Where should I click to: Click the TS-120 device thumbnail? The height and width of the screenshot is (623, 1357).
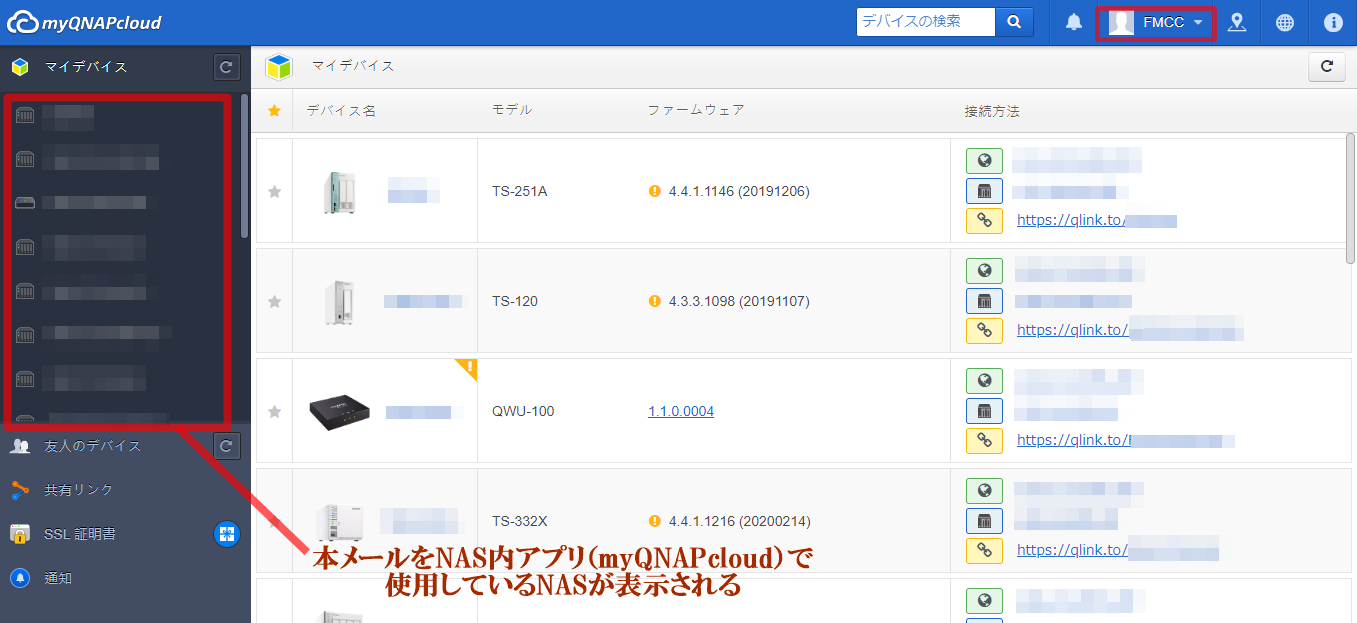tap(339, 301)
